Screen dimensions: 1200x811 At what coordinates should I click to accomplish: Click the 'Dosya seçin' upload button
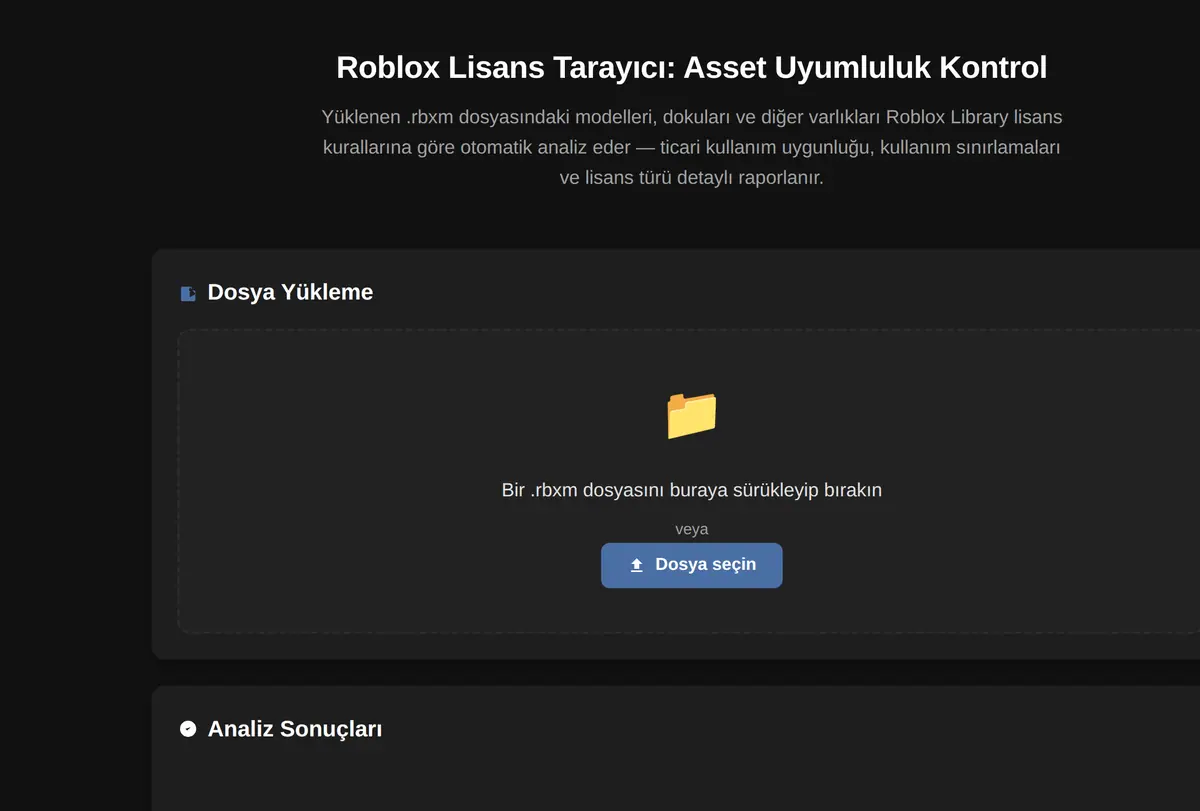pyautogui.click(x=691, y=565)
